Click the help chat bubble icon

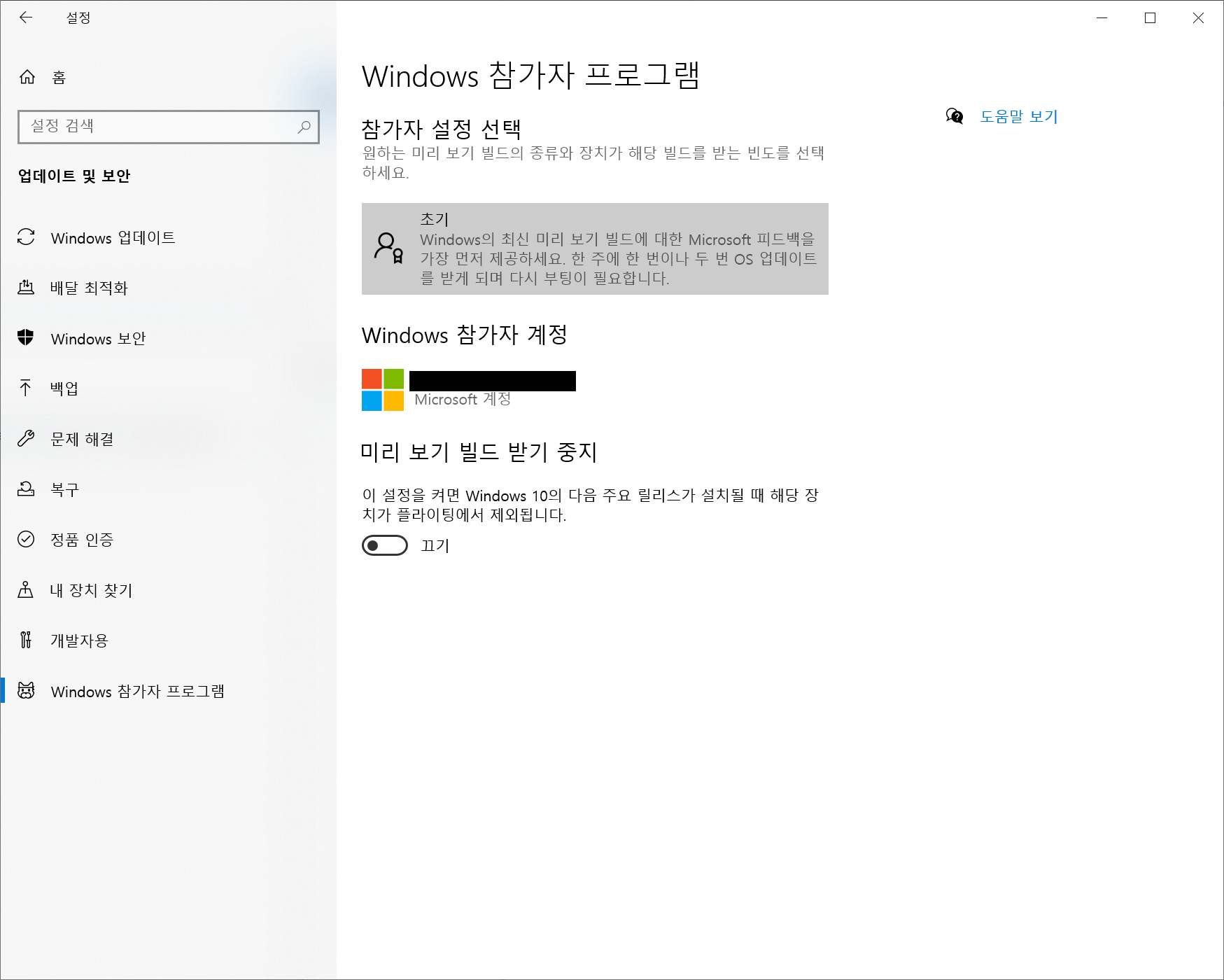(955, 116)
